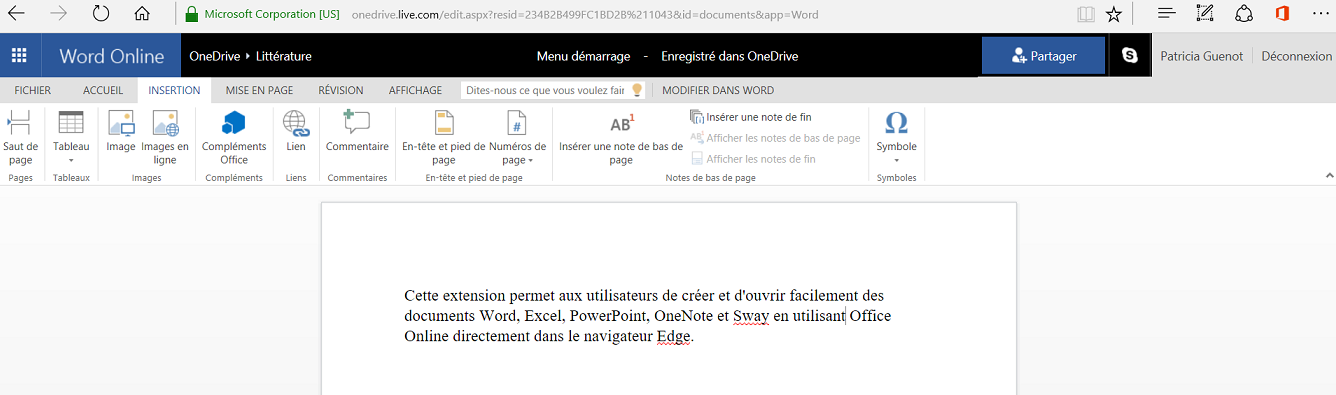Edit En-tête et pied de page

(x=443, y=138)
